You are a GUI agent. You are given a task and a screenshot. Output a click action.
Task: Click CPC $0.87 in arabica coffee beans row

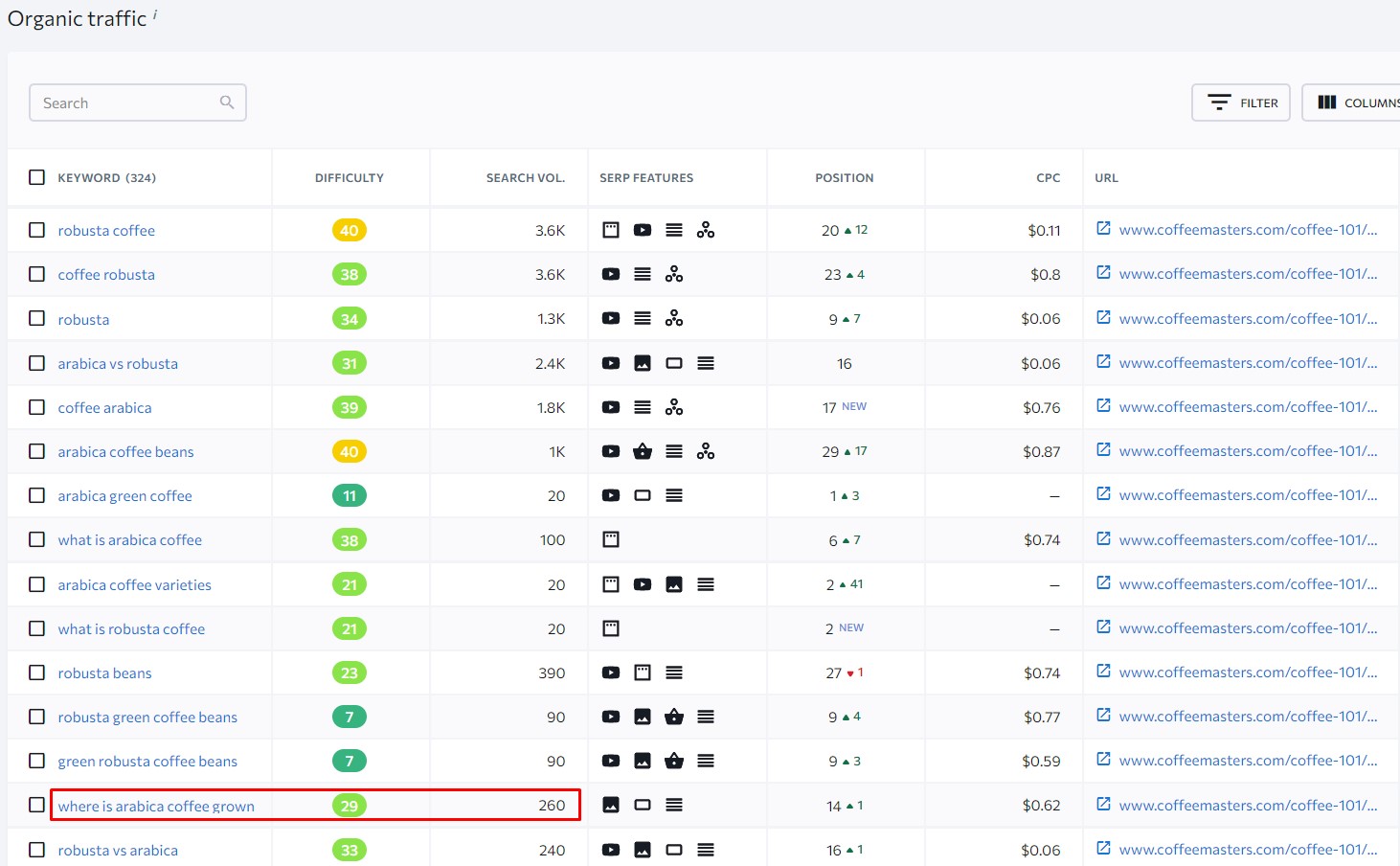point(1041,451)
